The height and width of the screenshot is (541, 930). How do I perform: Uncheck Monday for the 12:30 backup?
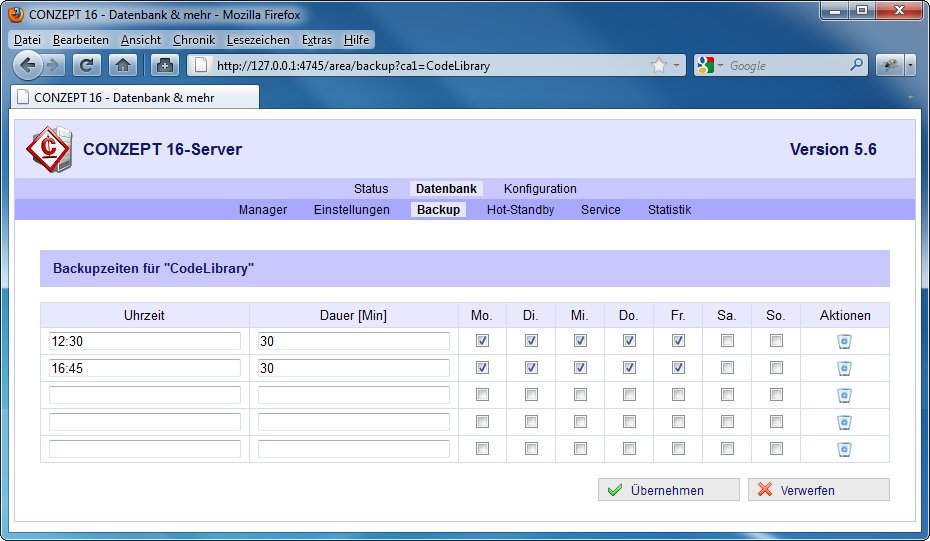click(483, 341)
